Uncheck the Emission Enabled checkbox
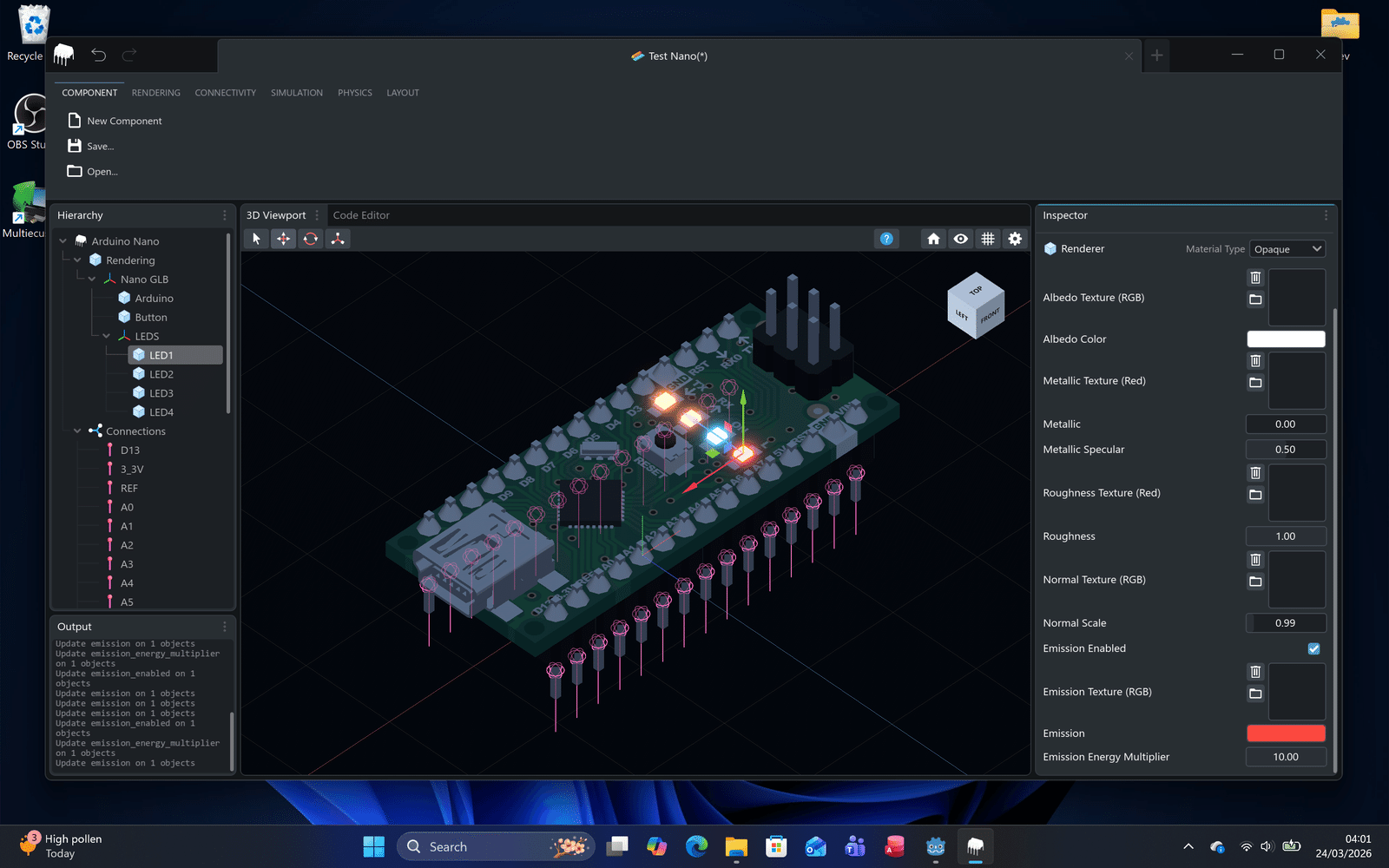The height and width of the screenshot is (868, 1389). click(x=1313, y=648)
